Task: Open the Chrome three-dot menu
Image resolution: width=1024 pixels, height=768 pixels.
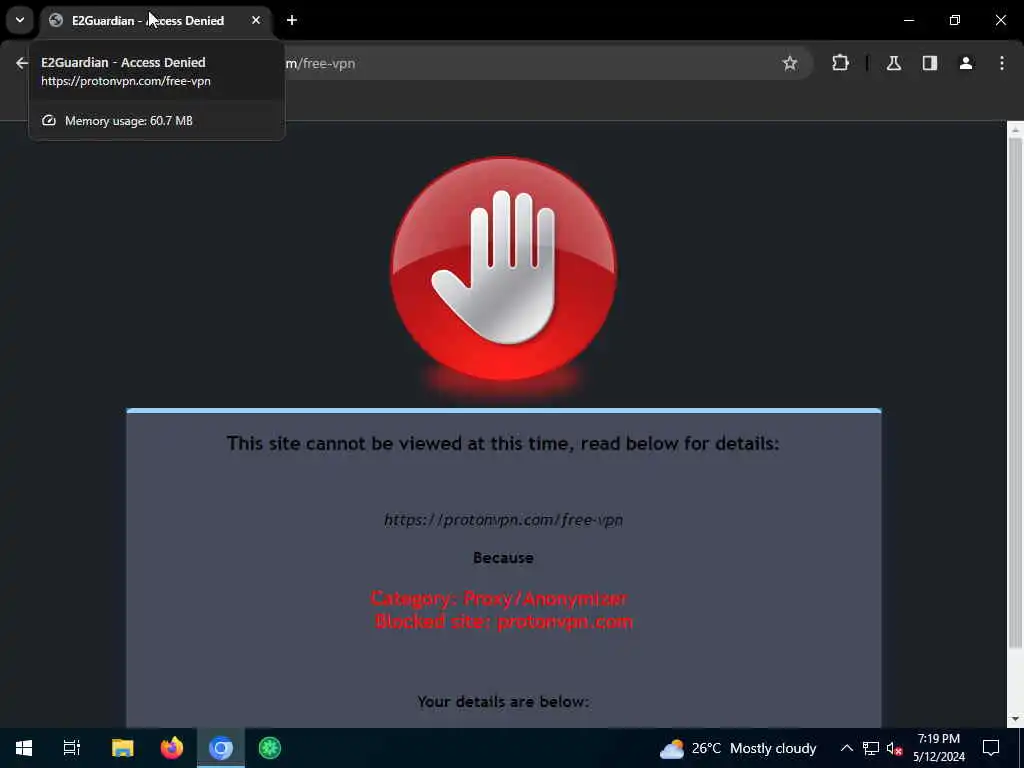Action: tap(1002, 63)
